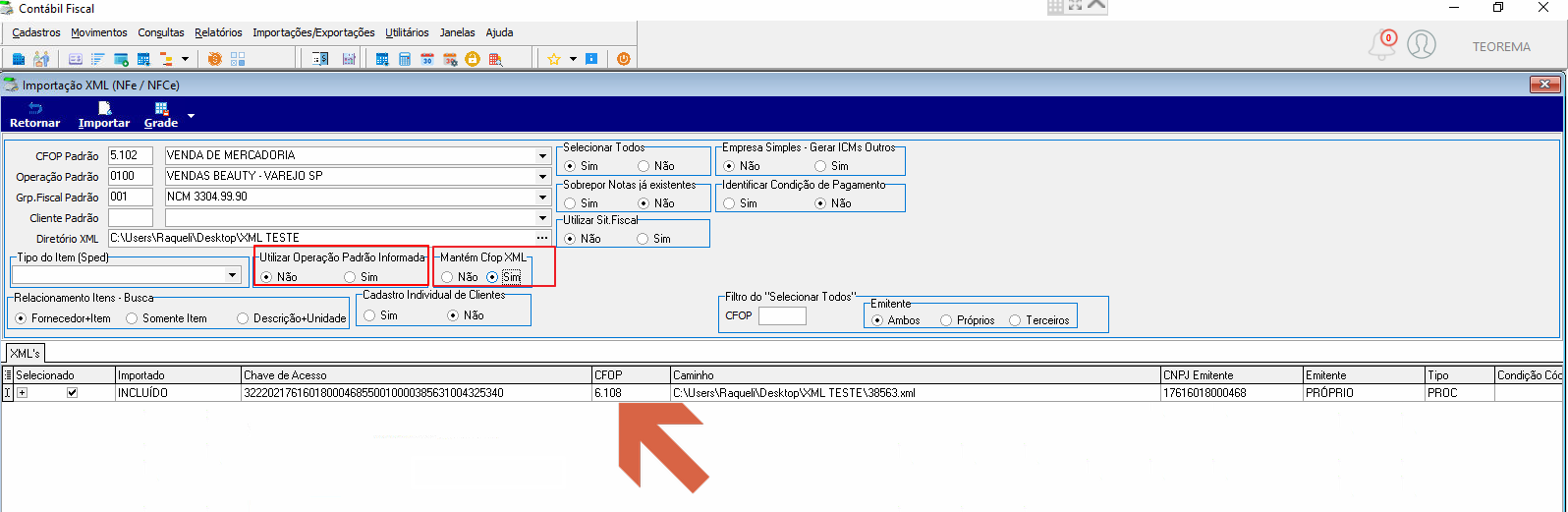The width and height of the screenshot is (1568, 512).
Task: Click the 6.108 CFOP cell
Action: pos(631,393)
